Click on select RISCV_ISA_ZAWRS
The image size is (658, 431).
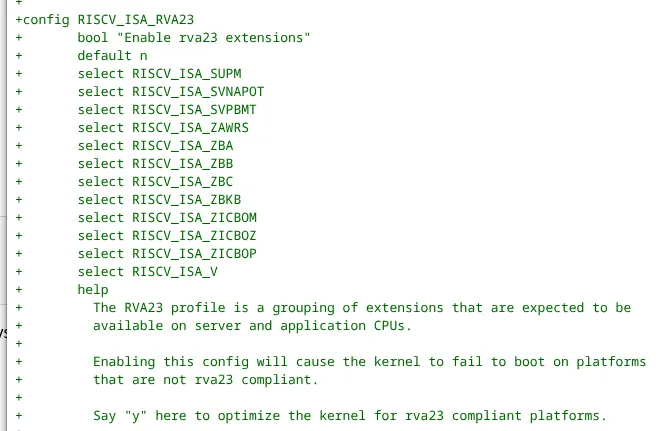(163, 127)
